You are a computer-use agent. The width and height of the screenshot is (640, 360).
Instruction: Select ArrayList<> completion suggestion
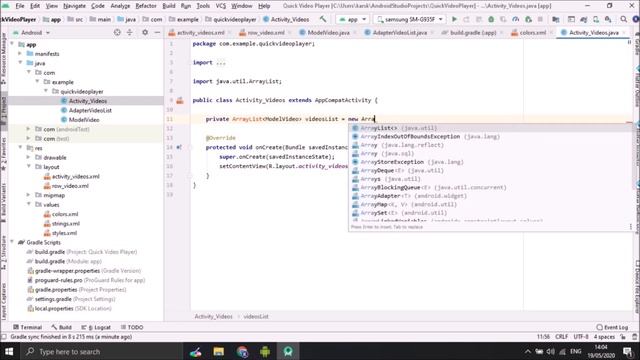click(490, 128)
